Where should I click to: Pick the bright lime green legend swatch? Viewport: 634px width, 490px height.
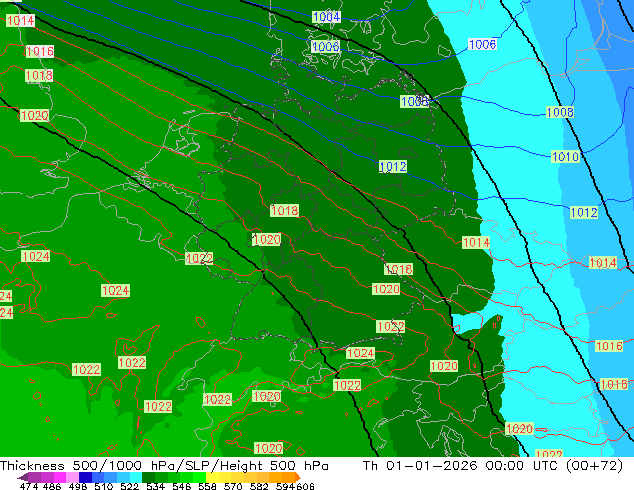point(199,477)
